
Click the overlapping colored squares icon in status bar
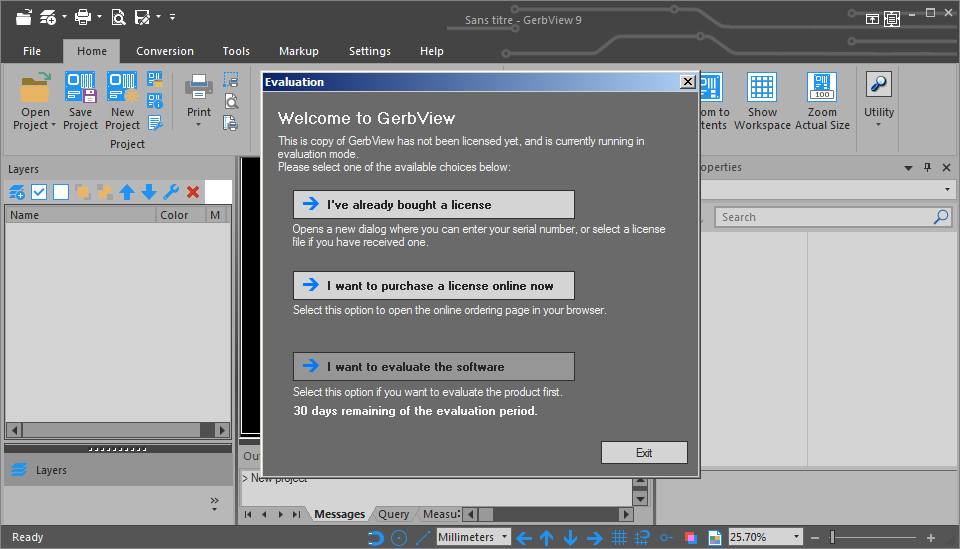pyautogui.click(x=691, y=537)
